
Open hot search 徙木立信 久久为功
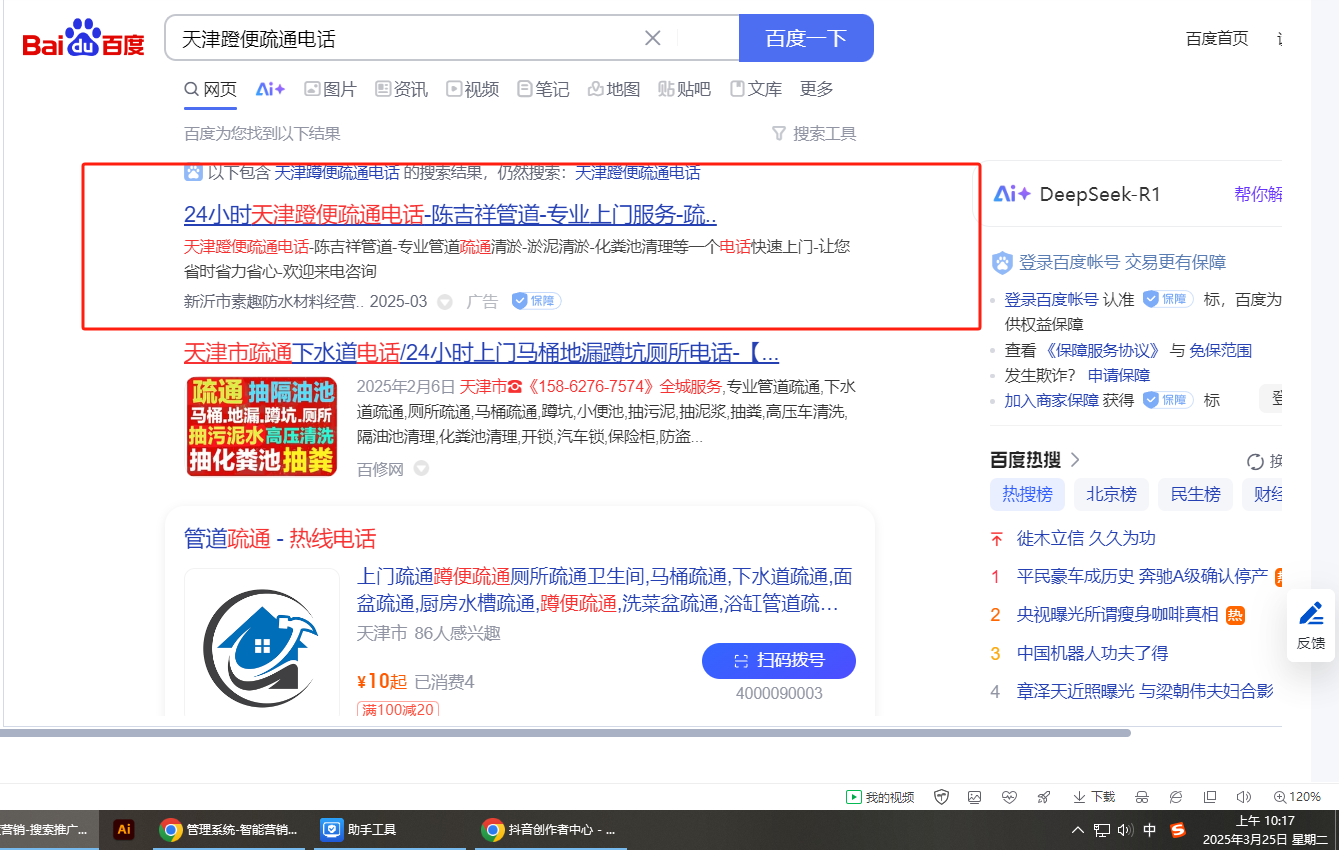(1086, 538)
